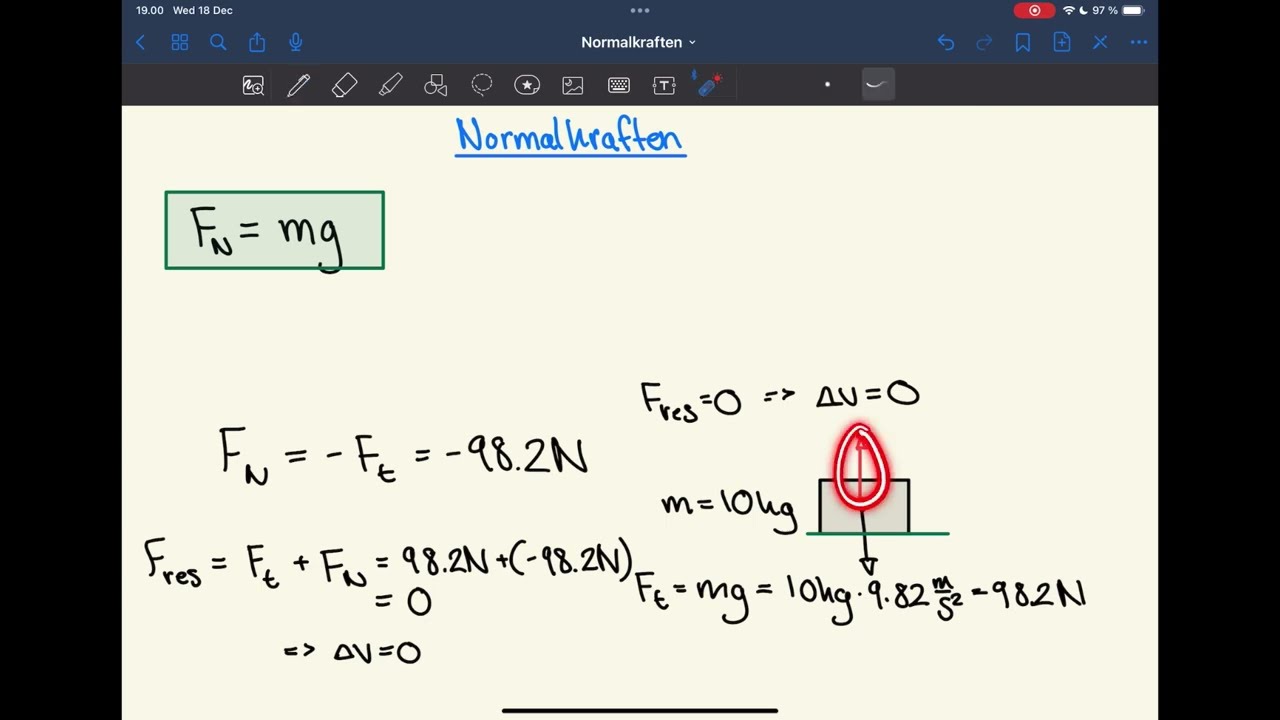
Task: Tap the battery indicator in status bar
Action: point(1132,10)
